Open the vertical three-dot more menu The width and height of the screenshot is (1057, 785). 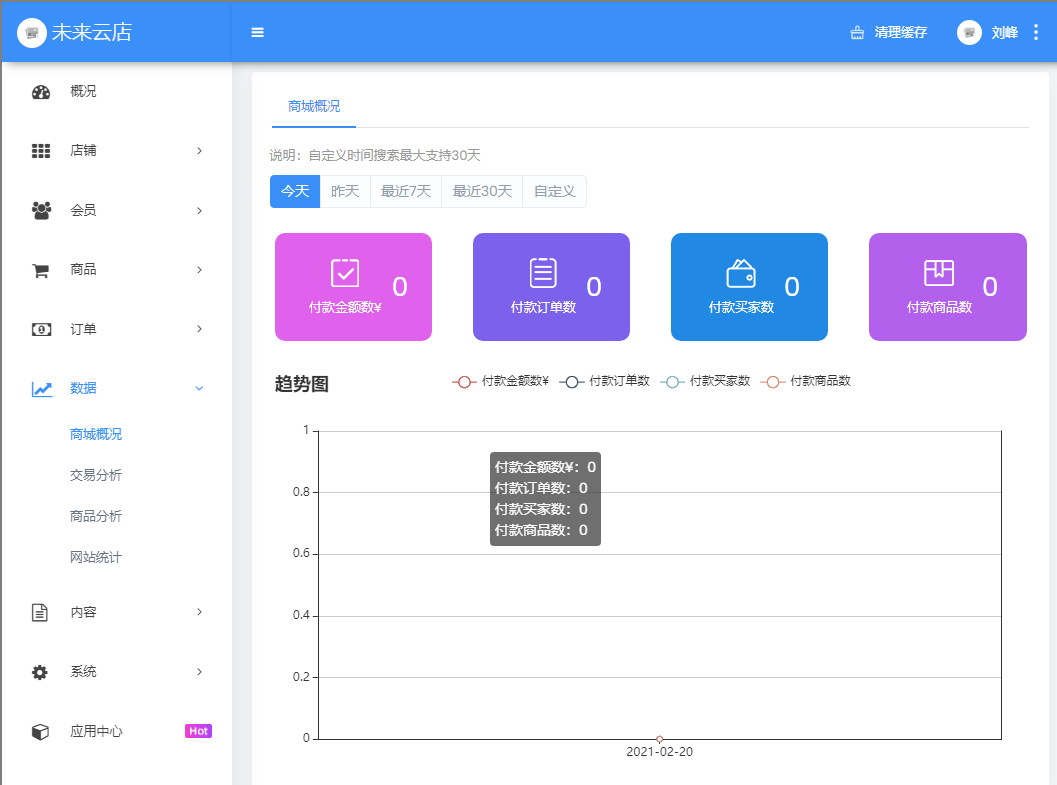[1036, 32]
